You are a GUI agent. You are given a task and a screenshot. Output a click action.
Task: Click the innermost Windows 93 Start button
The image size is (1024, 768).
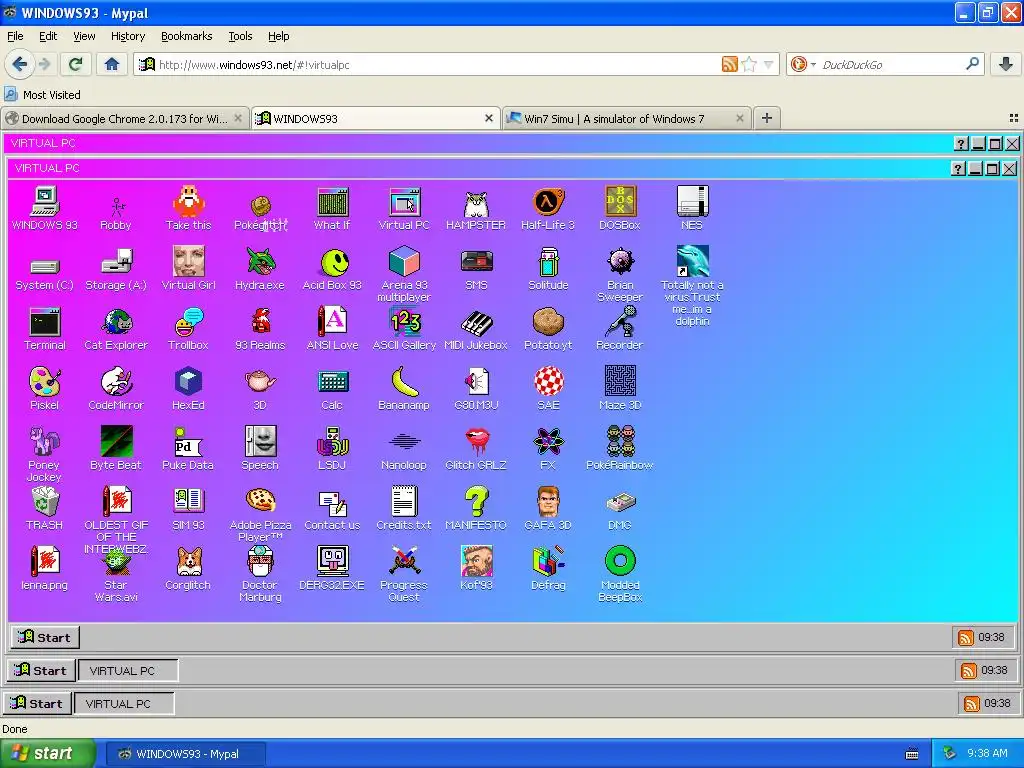[45, 637]
